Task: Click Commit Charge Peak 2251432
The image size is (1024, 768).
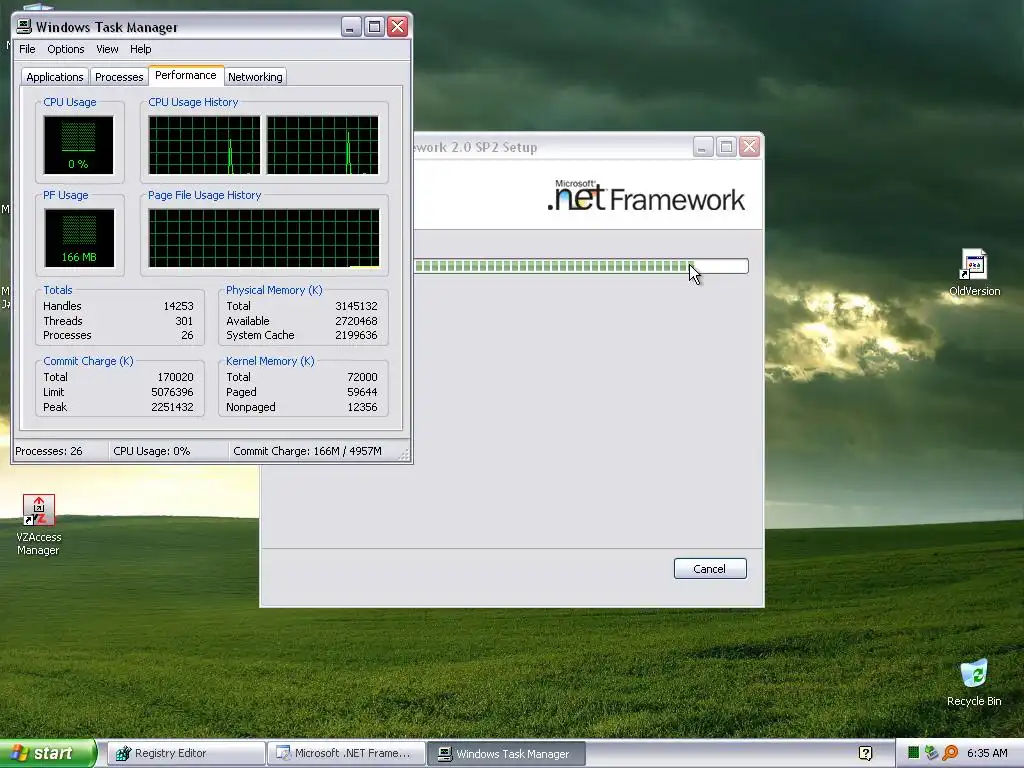Action: [x=172, y=407]
